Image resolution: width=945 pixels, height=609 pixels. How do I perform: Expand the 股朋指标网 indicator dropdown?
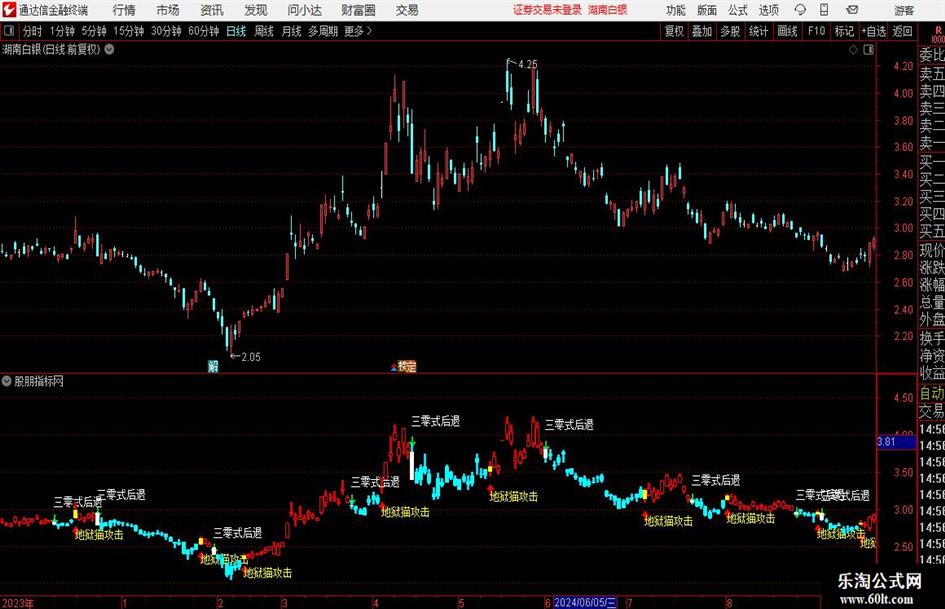[x=7, y=381]
